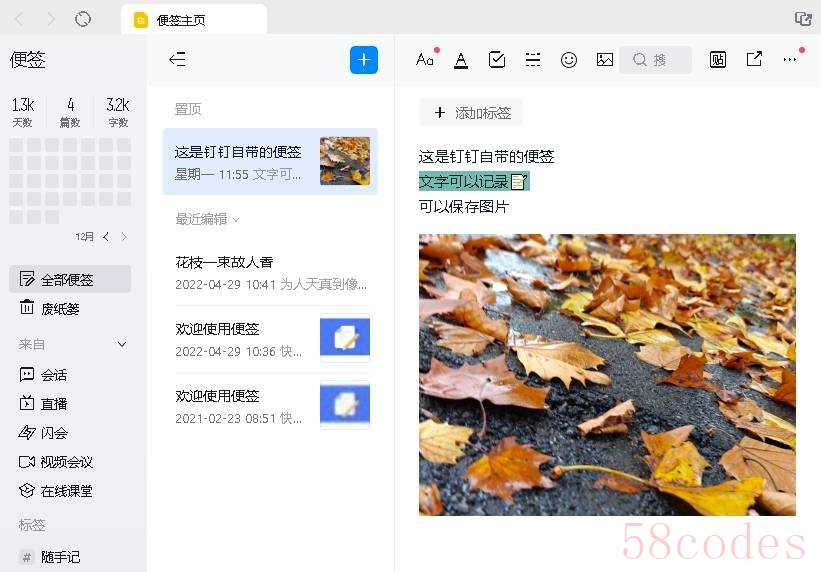
Task: Open the Aa text style tool
Action: tap(425, 60)
